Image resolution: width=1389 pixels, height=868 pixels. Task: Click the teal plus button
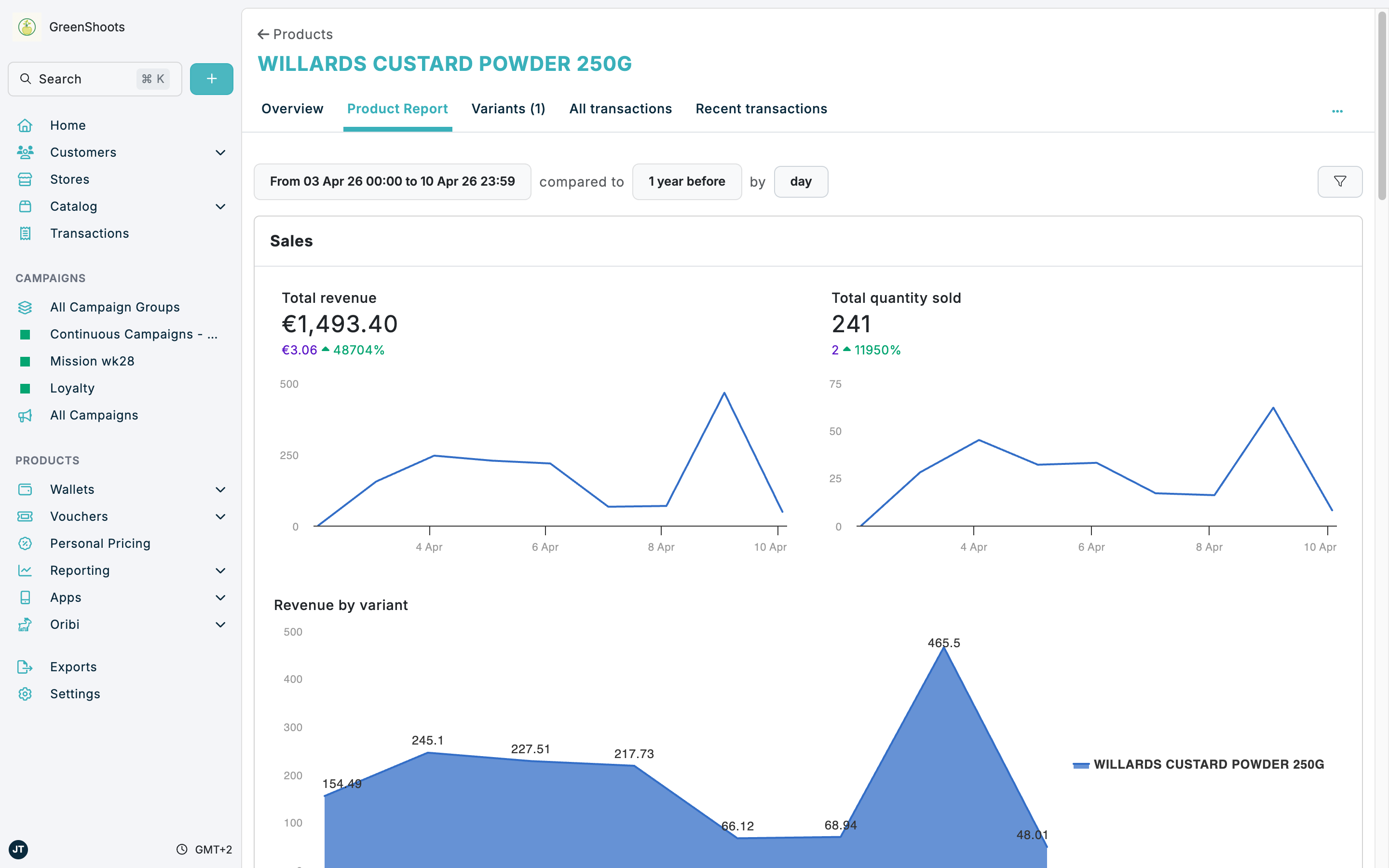click(x=211, y=79)
